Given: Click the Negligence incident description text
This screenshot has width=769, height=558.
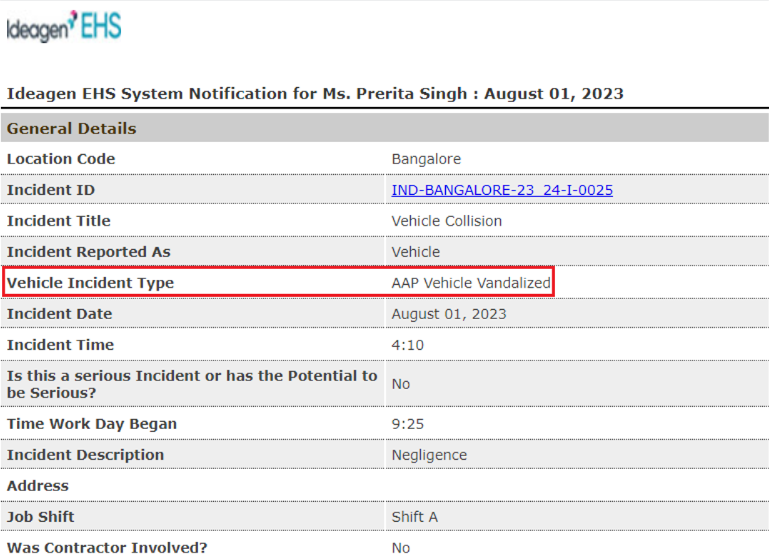Looking at the screenshot, I should (x=429, y=455).
